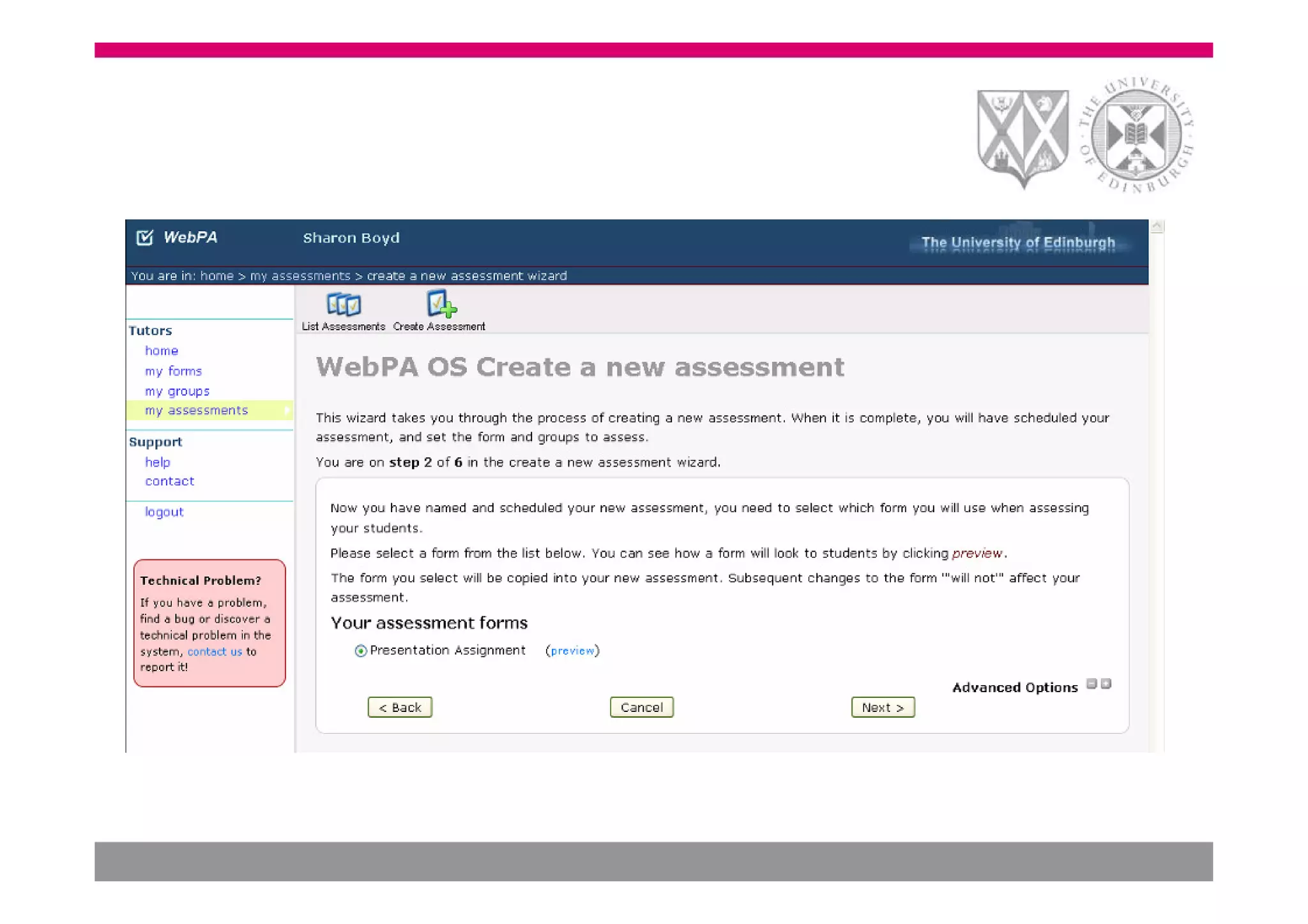Log out using the logout link
The height and width of the screenshot is (924, 1308).
click(164, 511)
